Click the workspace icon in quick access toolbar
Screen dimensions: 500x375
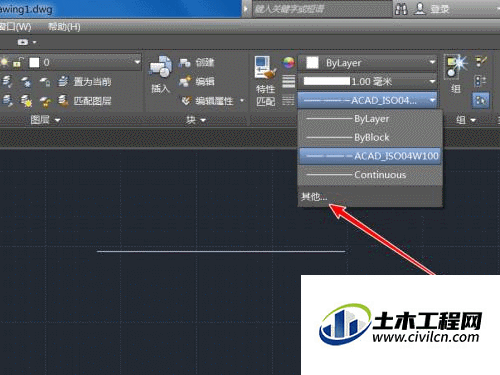tap(23, 42)
